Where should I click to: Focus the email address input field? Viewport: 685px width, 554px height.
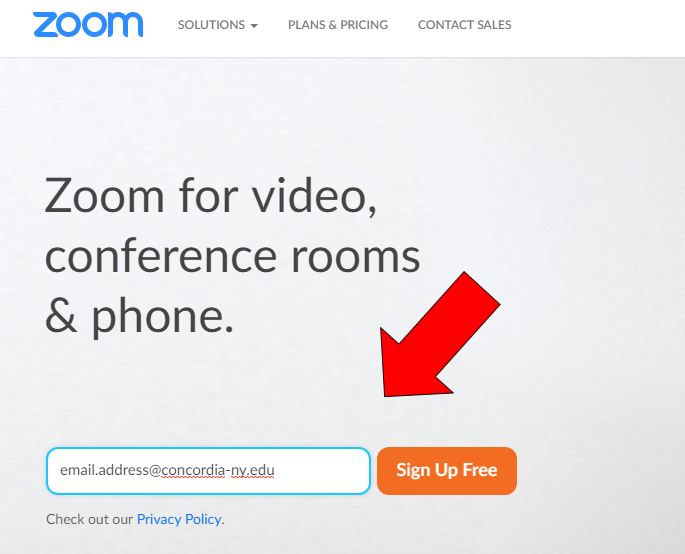[208, 471]
